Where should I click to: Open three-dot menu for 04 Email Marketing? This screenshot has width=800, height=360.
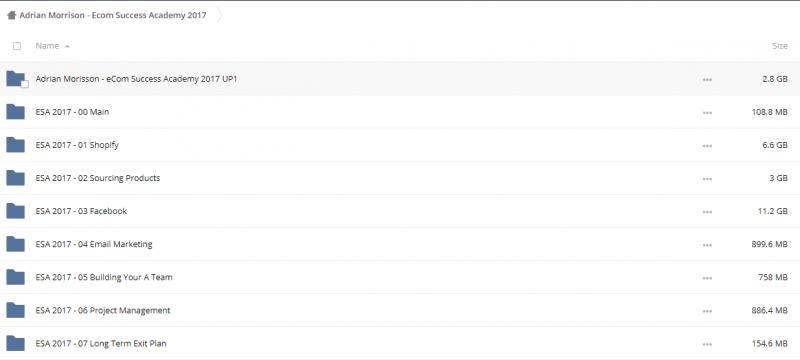pyautogui.click(x=707, y=245)
